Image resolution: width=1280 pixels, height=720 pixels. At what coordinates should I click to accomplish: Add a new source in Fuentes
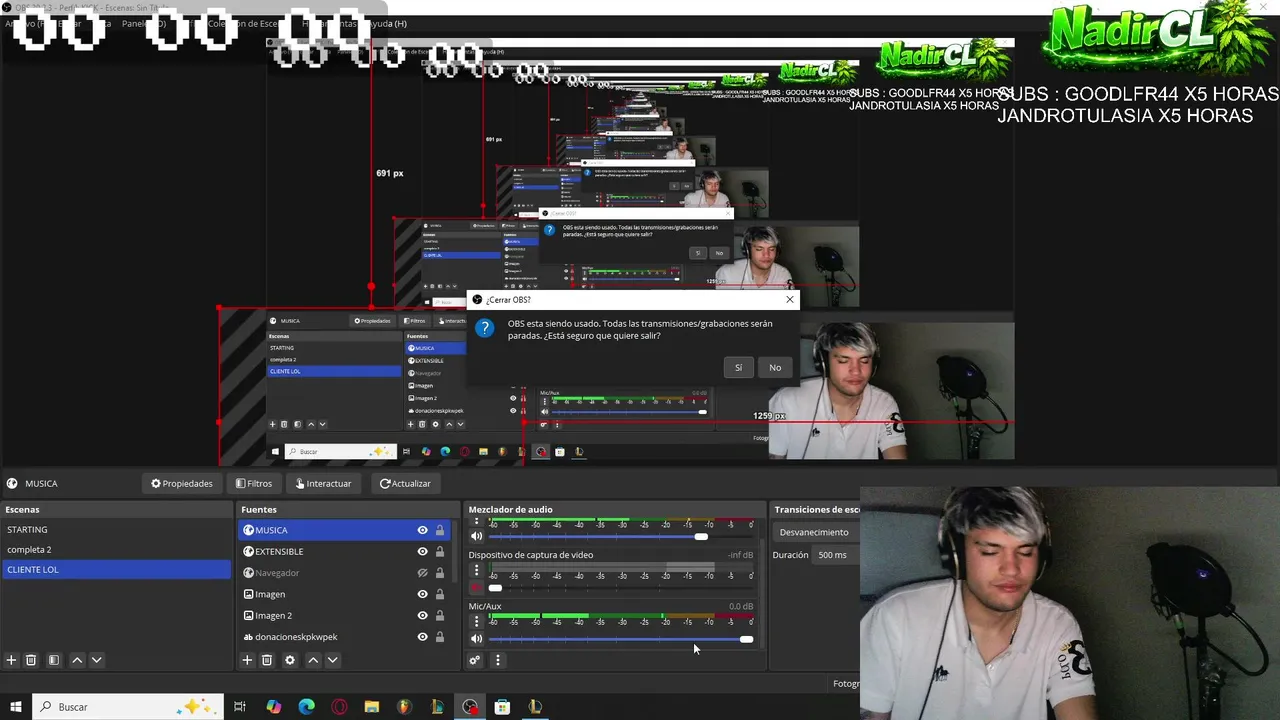[x=247, y=660]
